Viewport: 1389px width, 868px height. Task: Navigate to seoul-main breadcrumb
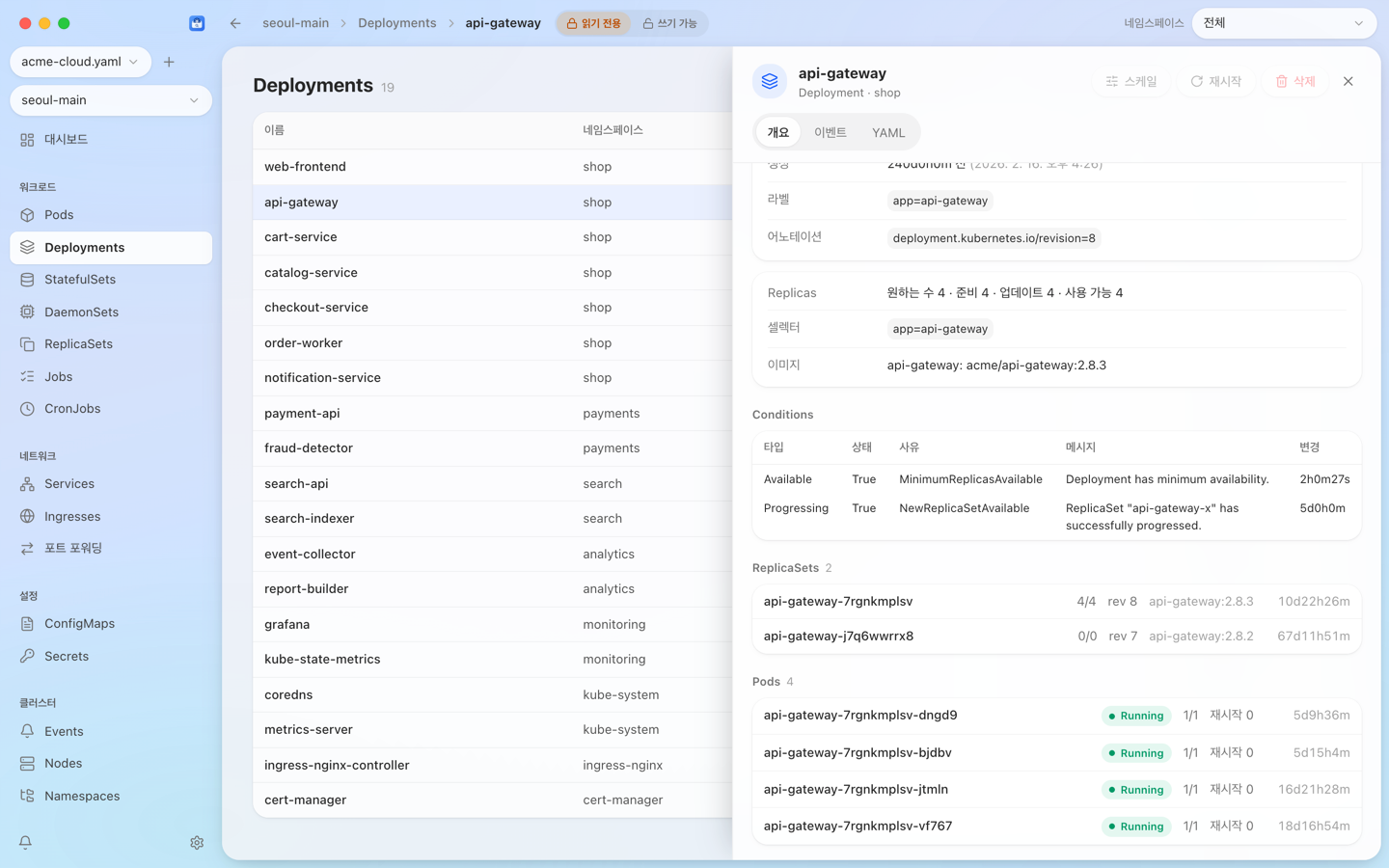tap(296, 23)
